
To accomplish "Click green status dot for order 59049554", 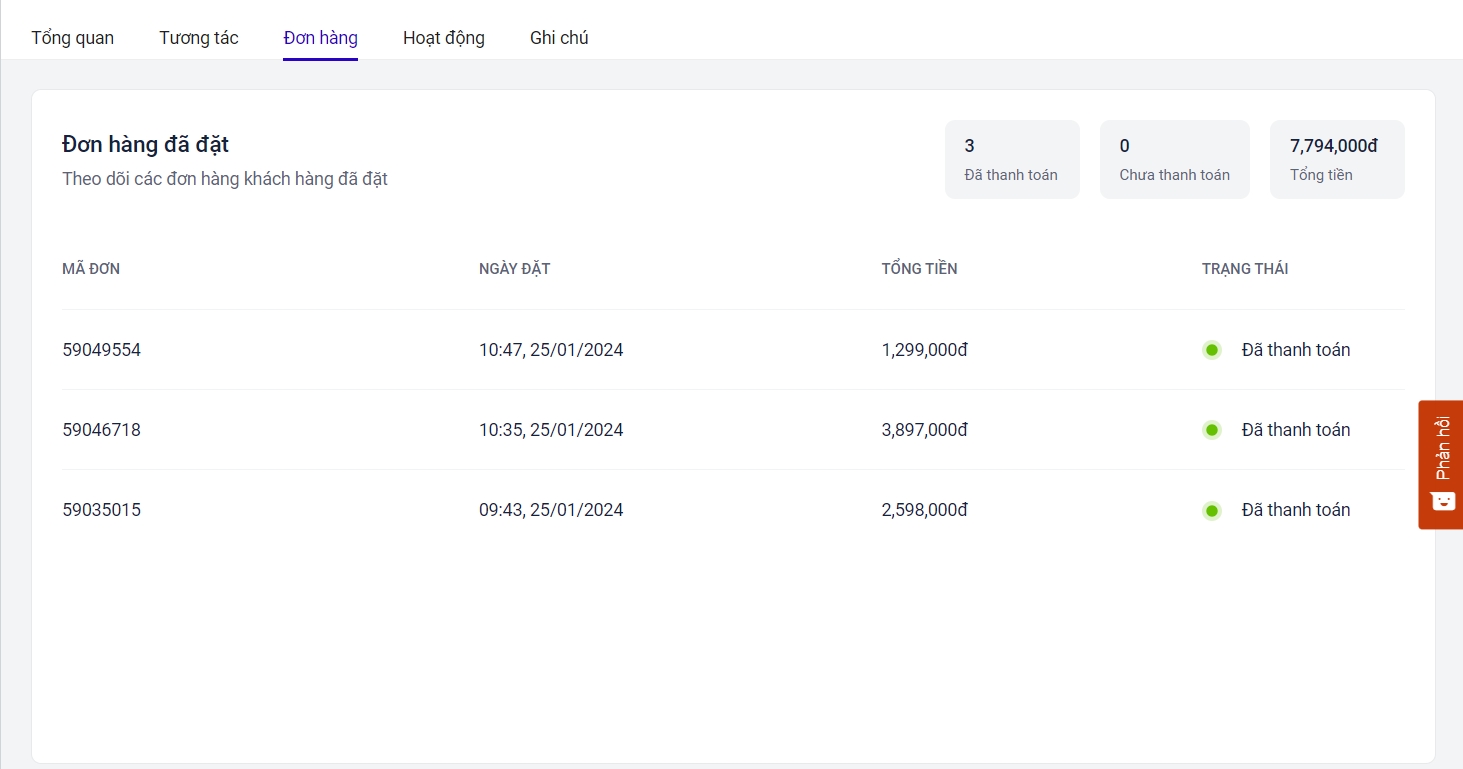I will [1212, 350].
